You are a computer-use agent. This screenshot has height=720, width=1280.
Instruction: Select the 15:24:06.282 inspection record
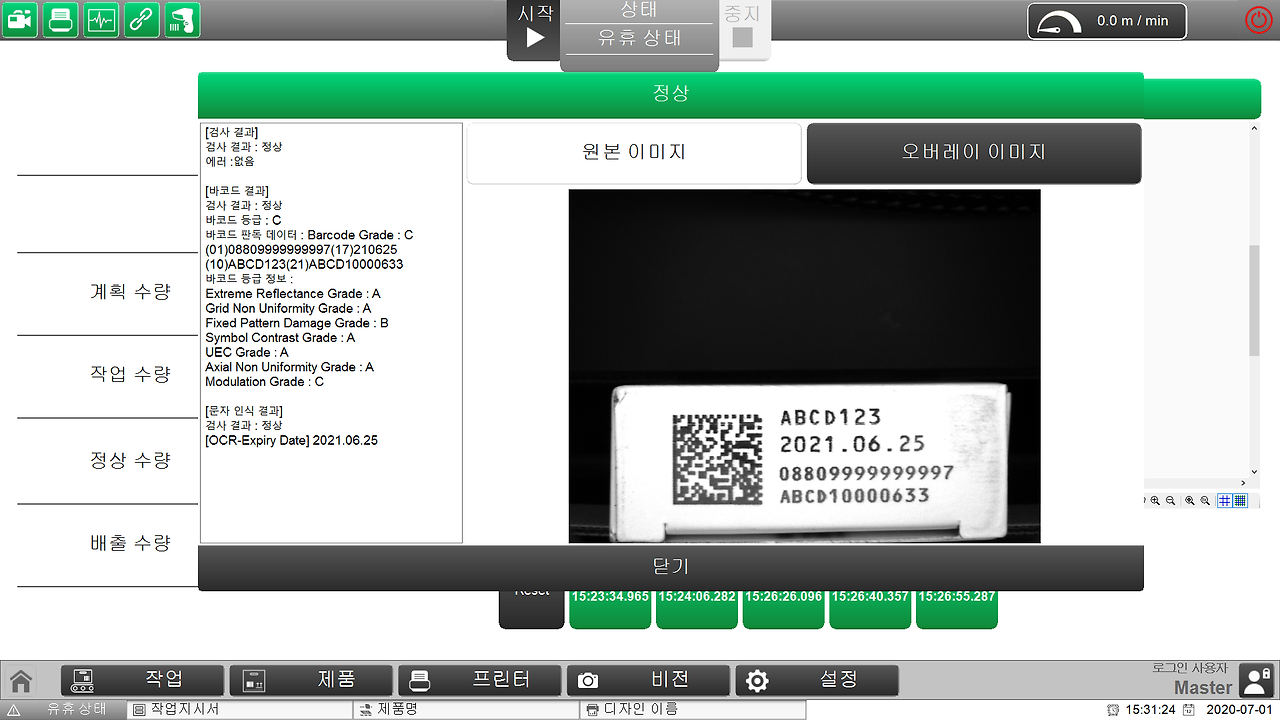[697, 609]
